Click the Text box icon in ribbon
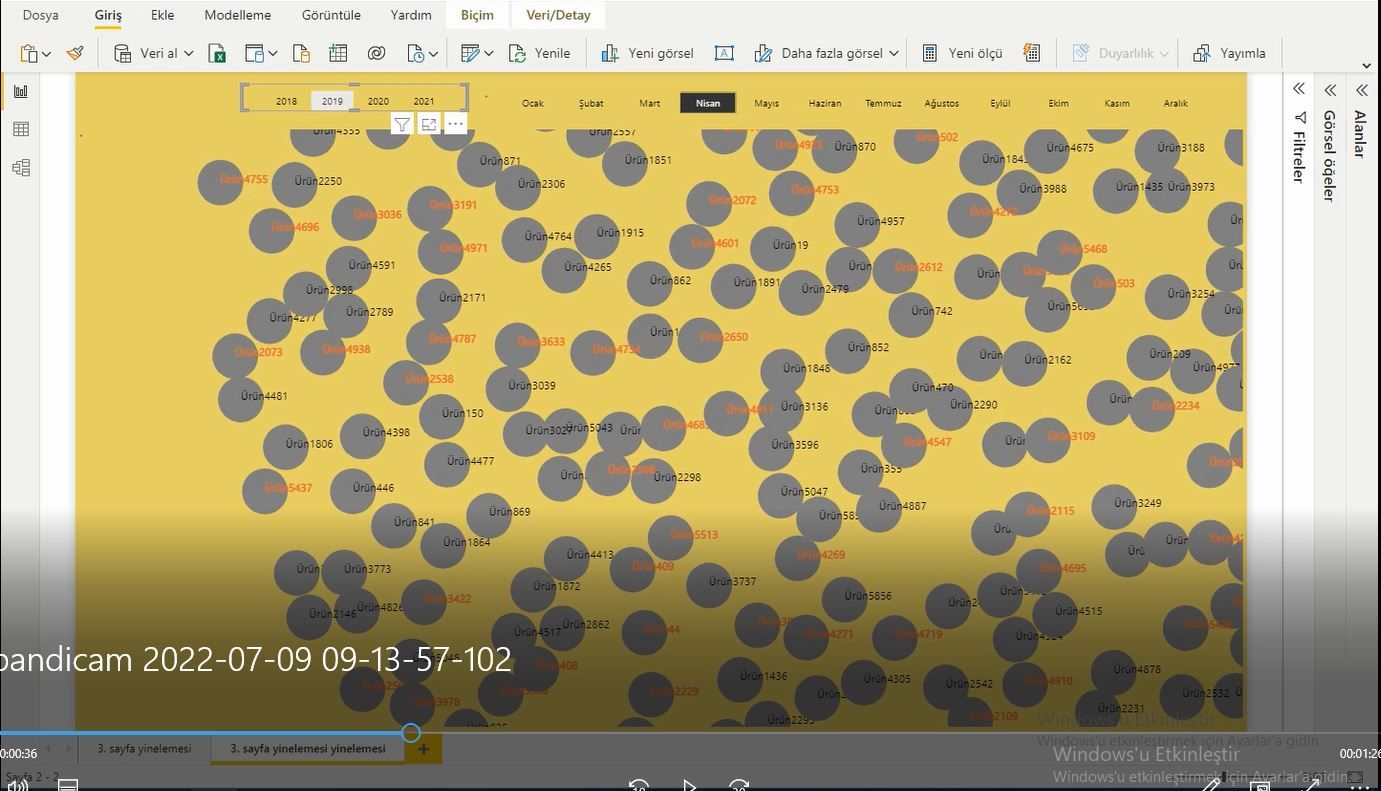Viewport: 1381px width, 791px height. (724, 53)
